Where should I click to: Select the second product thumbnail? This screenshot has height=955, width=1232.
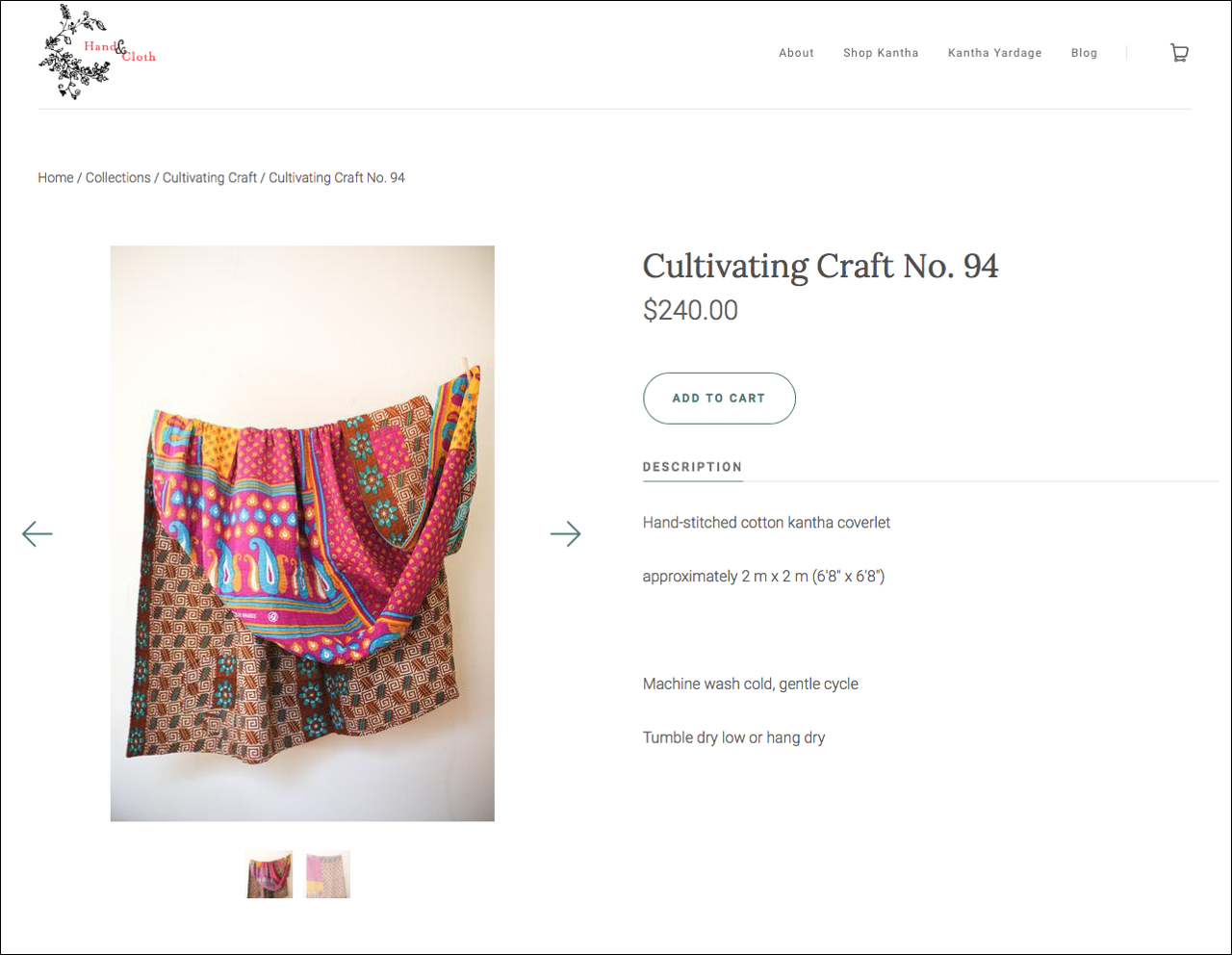327,874
